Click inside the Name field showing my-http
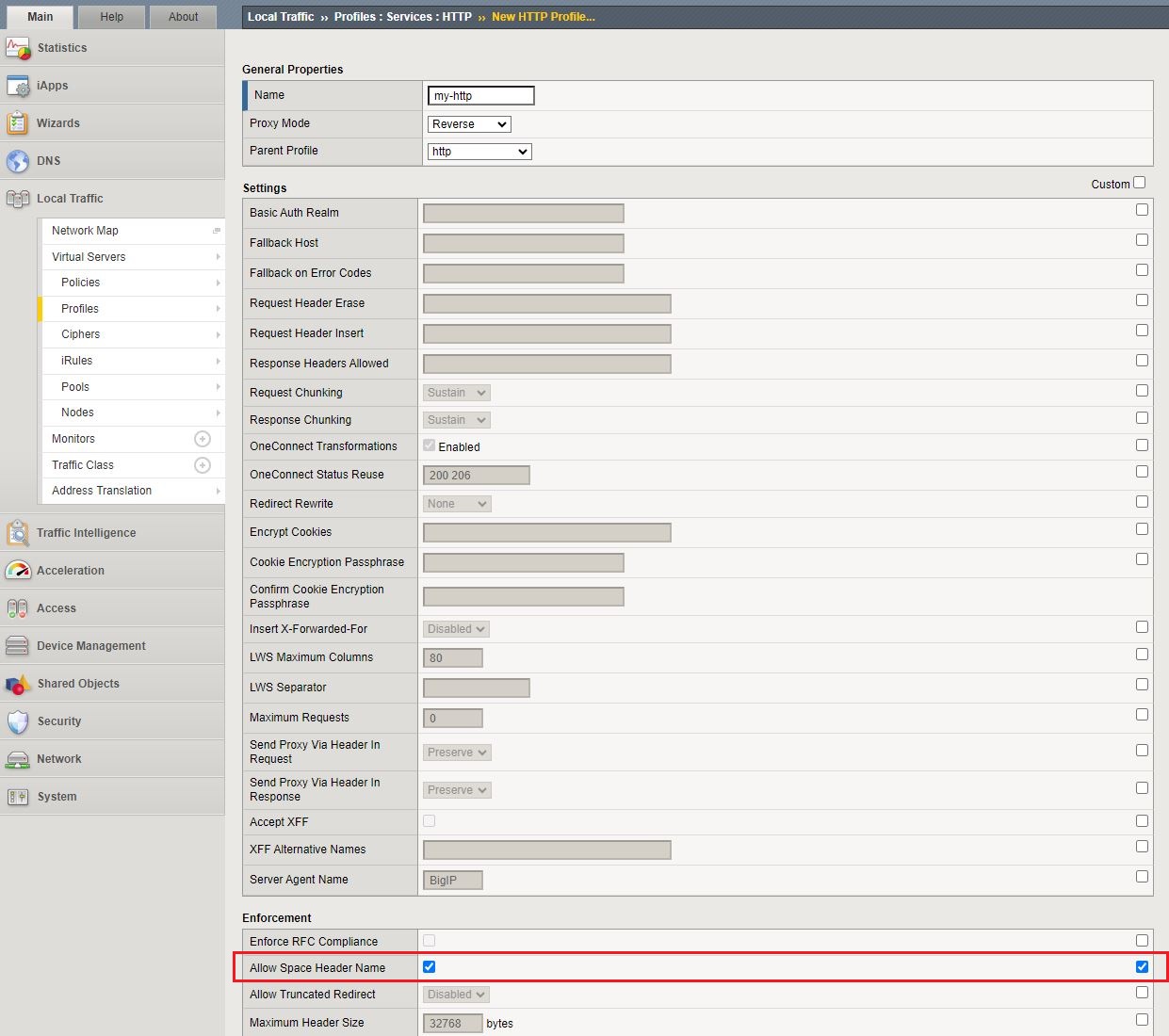This screenshot has width=1169, height=1036. click(x=479, y=95)
